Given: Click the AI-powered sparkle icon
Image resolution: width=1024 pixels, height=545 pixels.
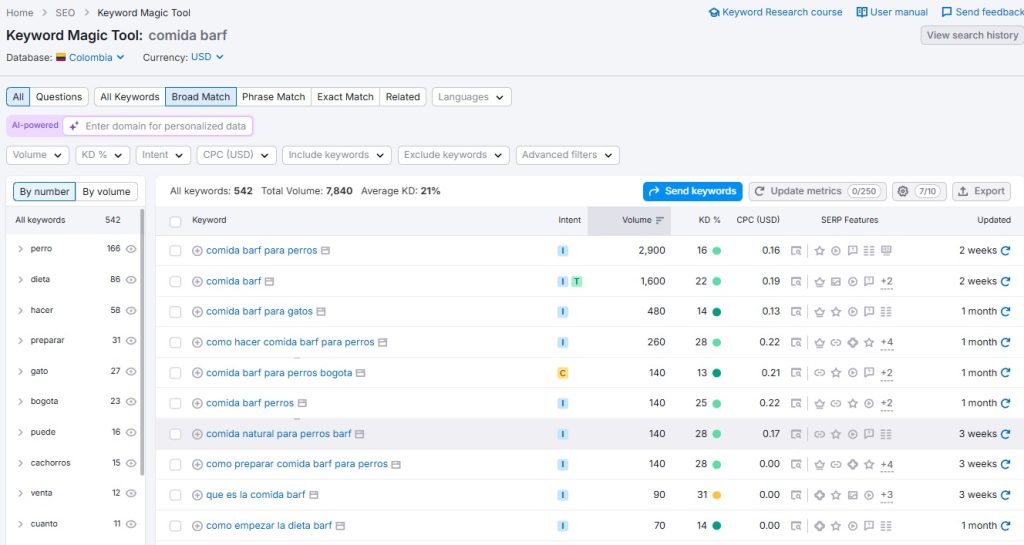Looking at the screenshot, I should coord(74,126).
